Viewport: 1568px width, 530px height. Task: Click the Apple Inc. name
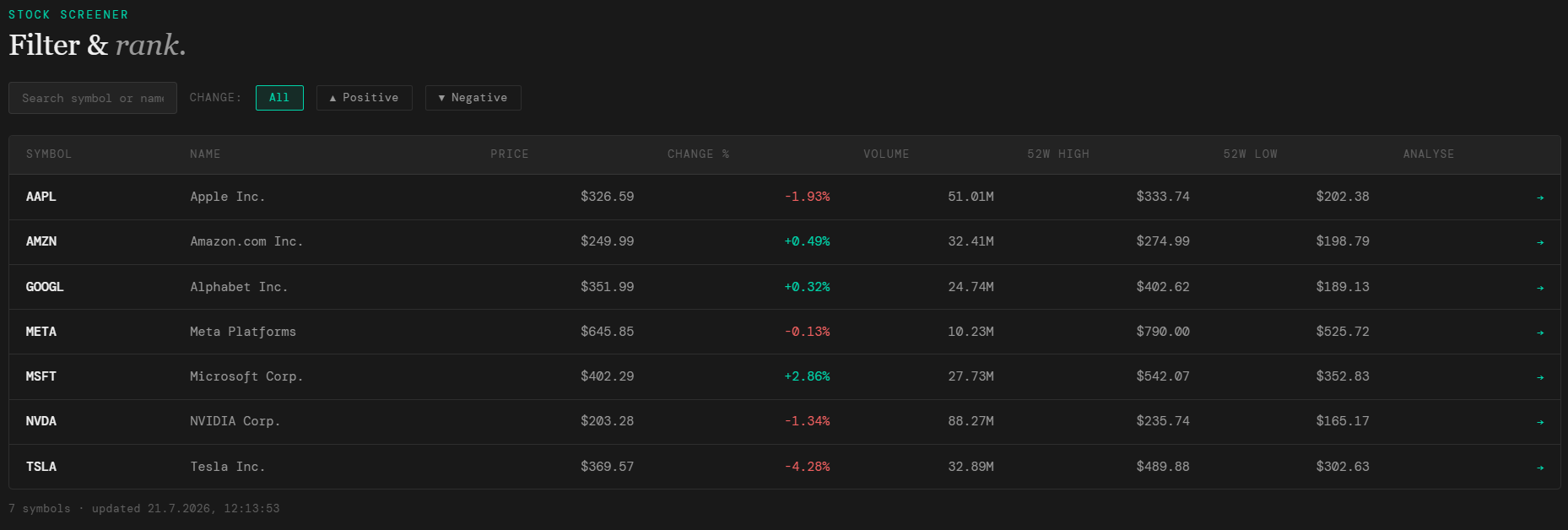coord(228,197)
